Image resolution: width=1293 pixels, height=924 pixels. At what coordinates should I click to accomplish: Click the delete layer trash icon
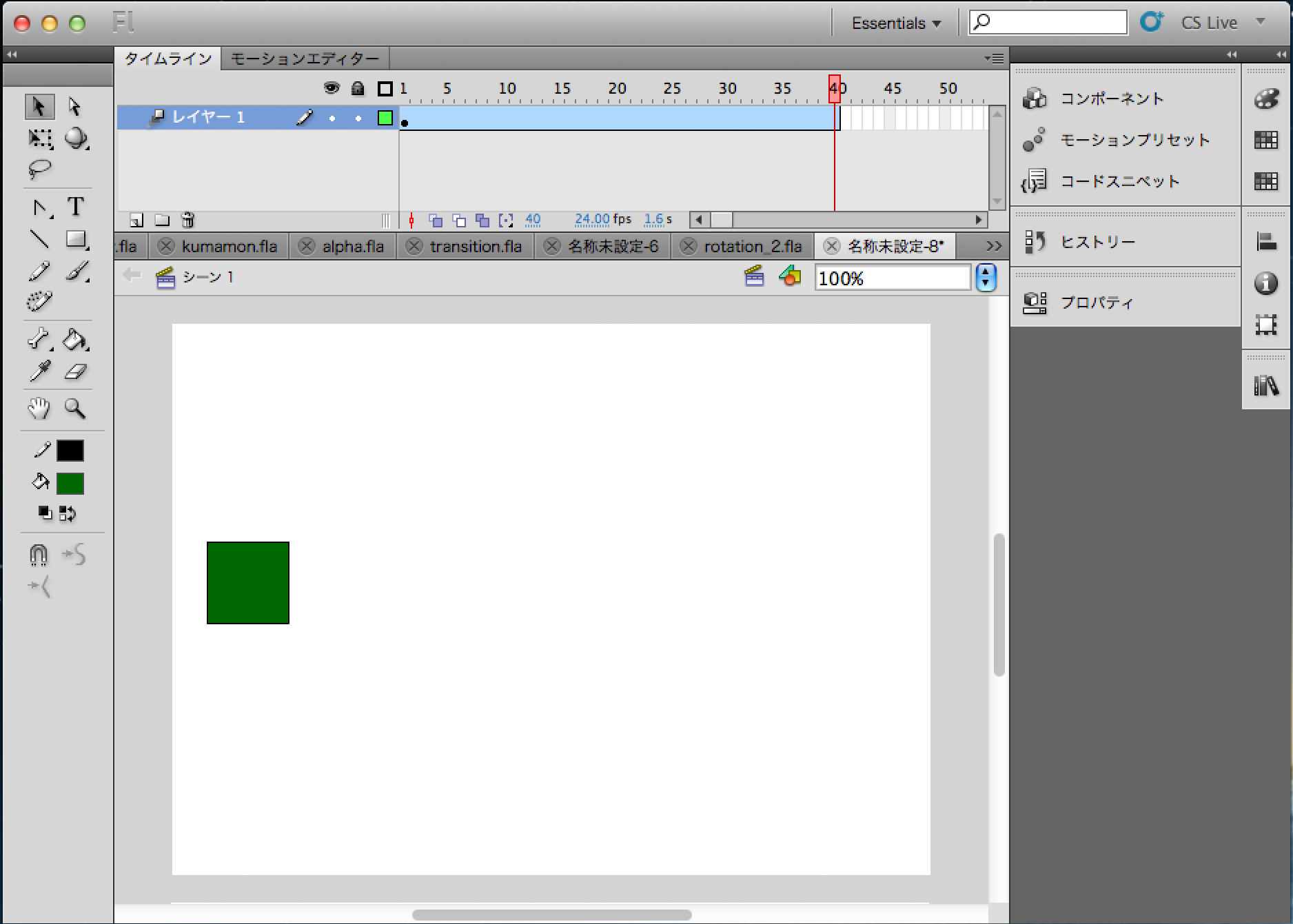coord(187,220)
